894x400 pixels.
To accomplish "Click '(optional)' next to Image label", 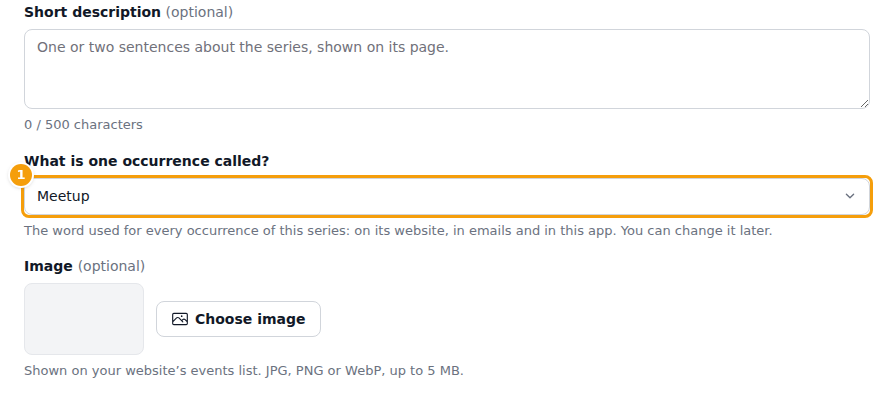I will (x=111, y=266).
